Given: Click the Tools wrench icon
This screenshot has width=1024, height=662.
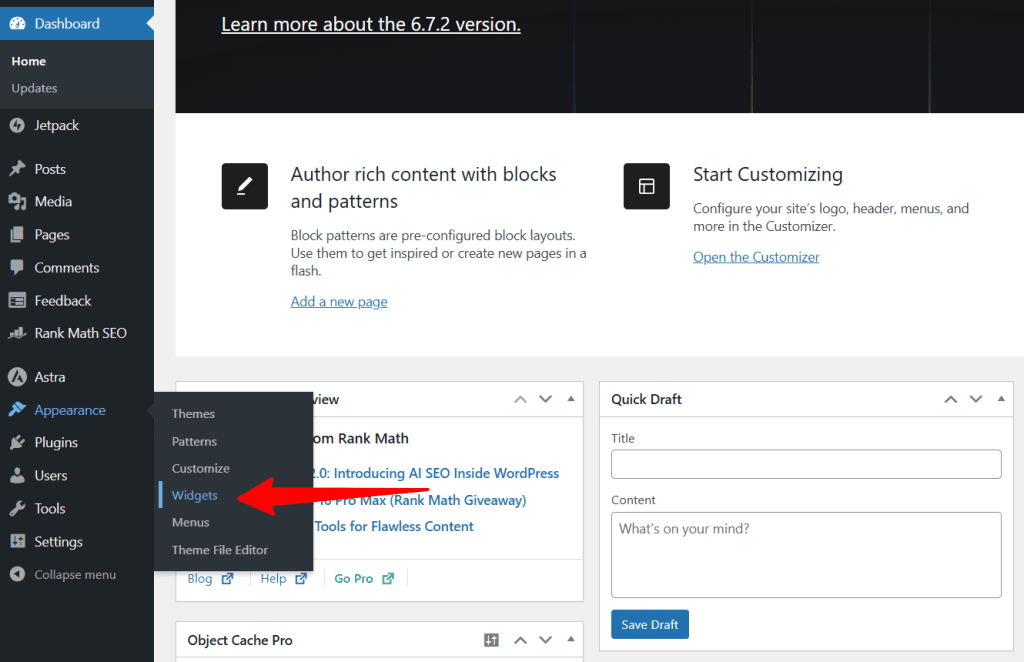Looking at the screenshot, I should point(16,509).
